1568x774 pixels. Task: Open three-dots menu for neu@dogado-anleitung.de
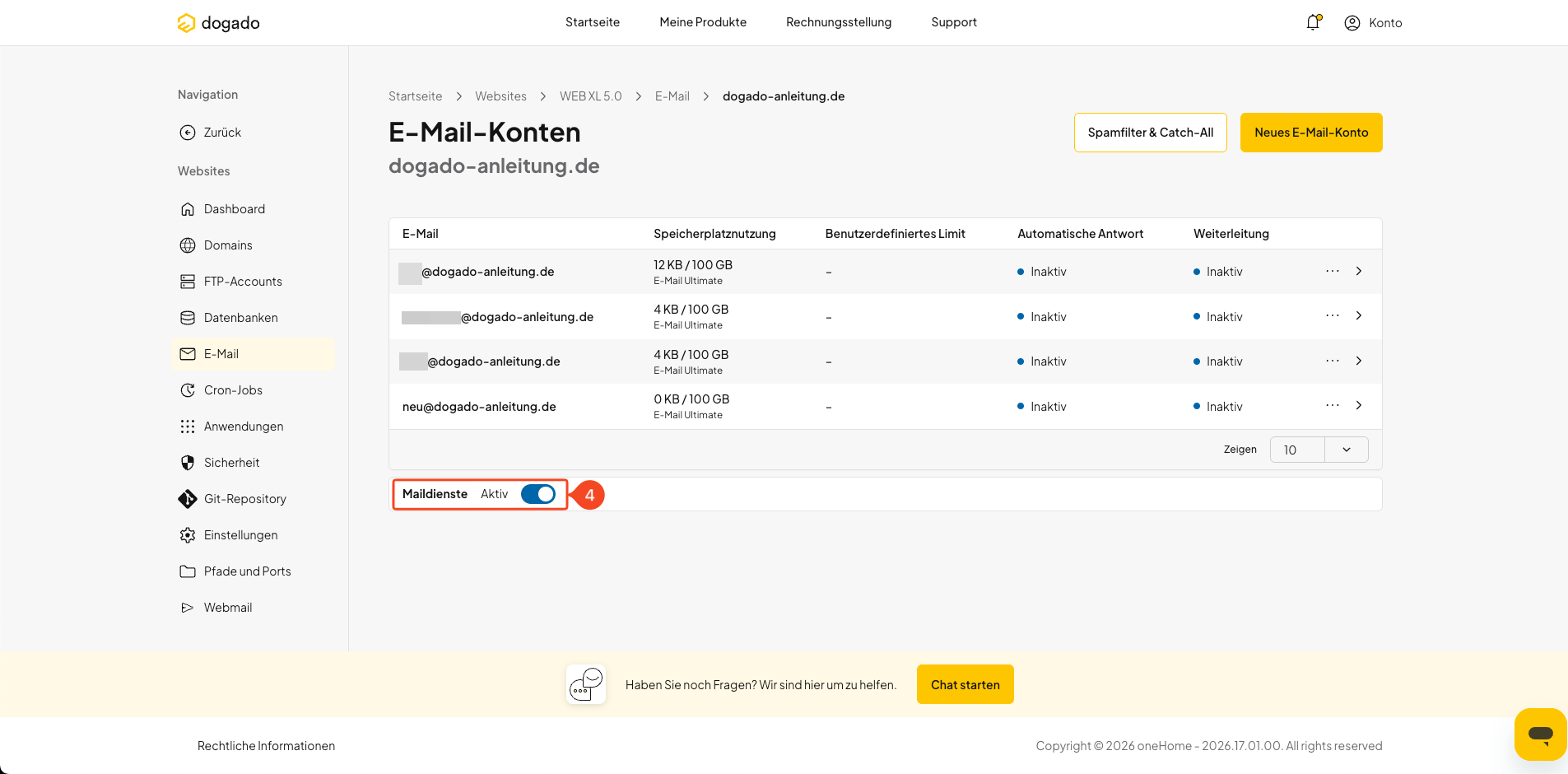1333,405
